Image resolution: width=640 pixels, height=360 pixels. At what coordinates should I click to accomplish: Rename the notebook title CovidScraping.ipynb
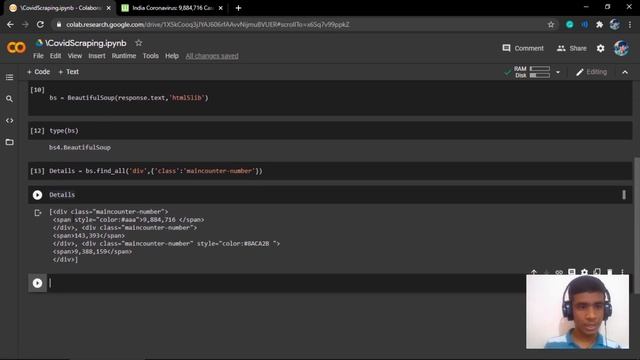pyautogui.click(x=86, y=43)
